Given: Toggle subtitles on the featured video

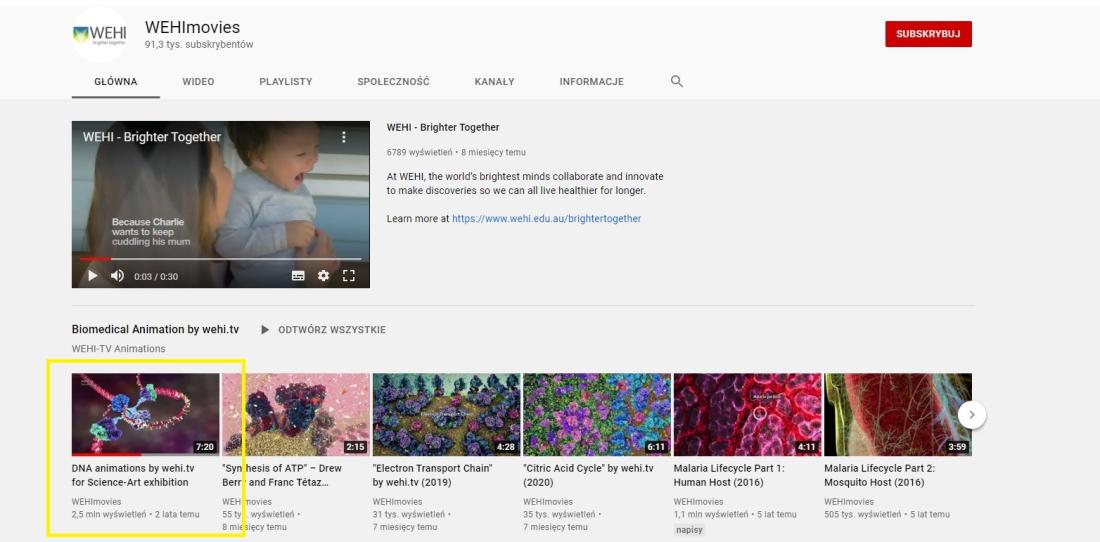Looking at the screenshot, I should (298, 276).
